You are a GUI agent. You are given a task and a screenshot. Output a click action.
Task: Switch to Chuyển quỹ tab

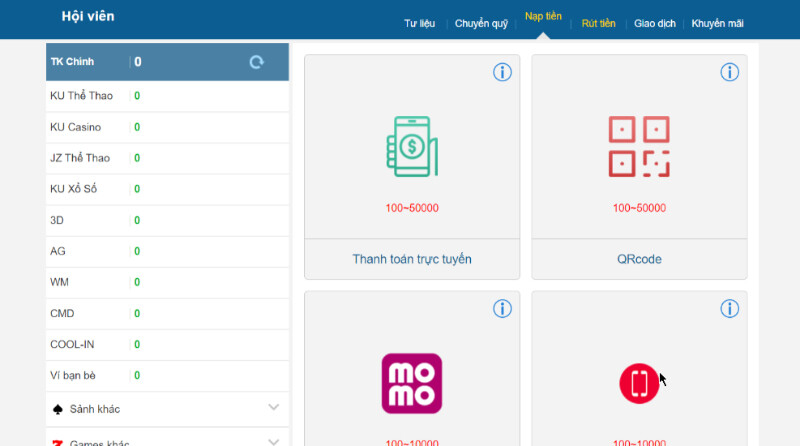click(x=481, y=23)
